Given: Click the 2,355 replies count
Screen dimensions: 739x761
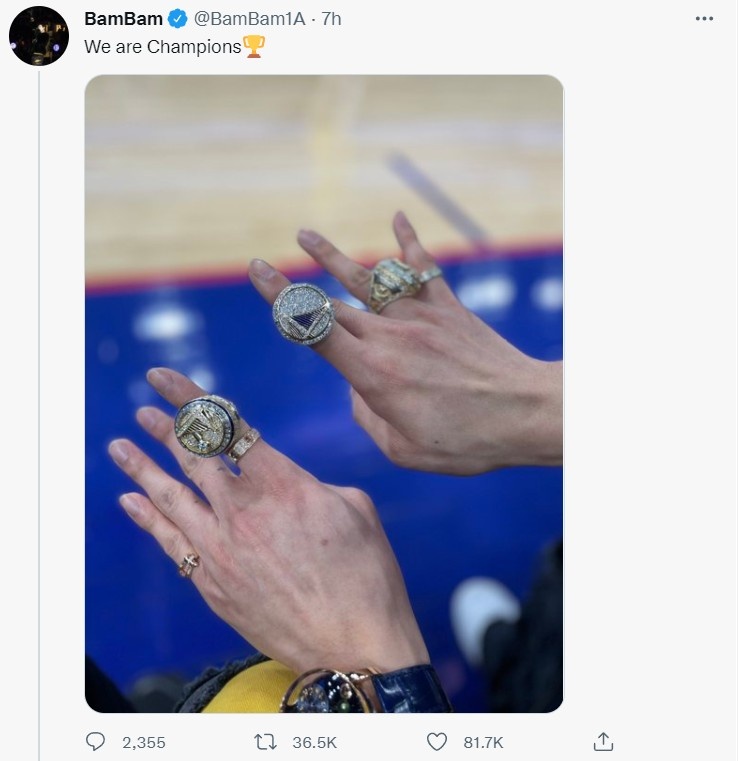Looking at the screenshot, I should [x=144, y=743].
